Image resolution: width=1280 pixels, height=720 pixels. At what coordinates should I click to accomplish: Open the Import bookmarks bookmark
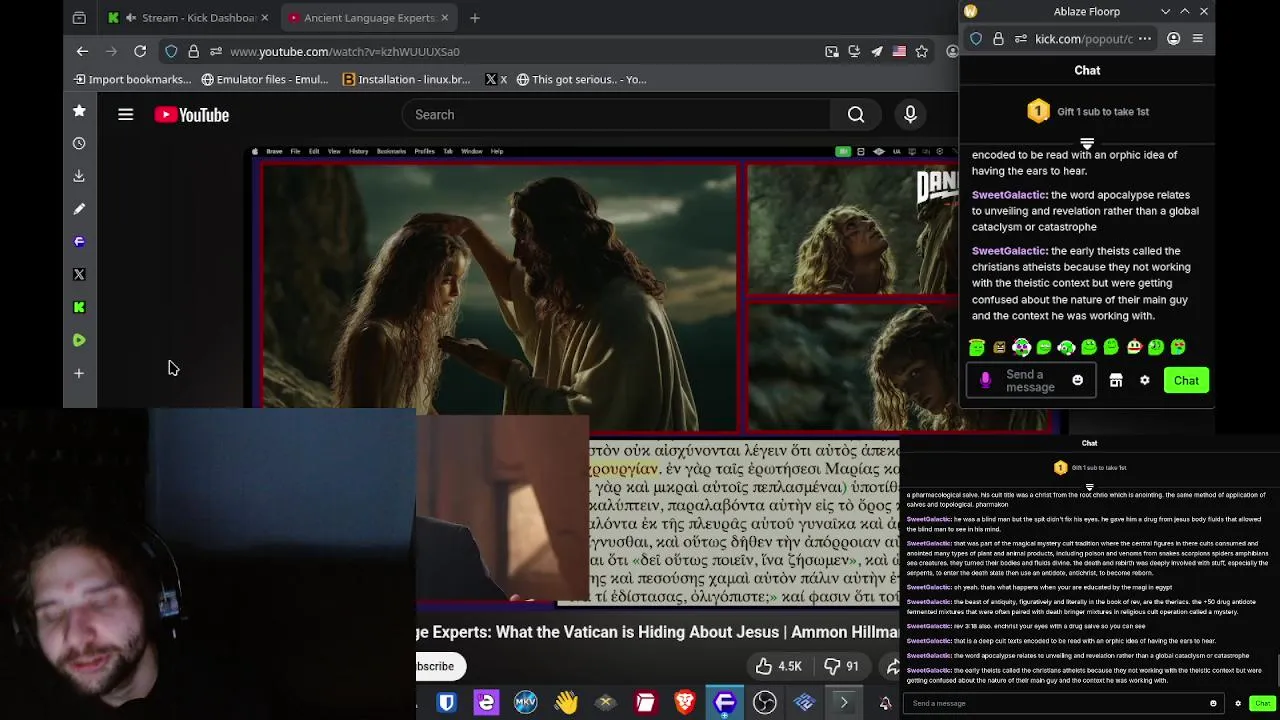(x=132, y=79)
